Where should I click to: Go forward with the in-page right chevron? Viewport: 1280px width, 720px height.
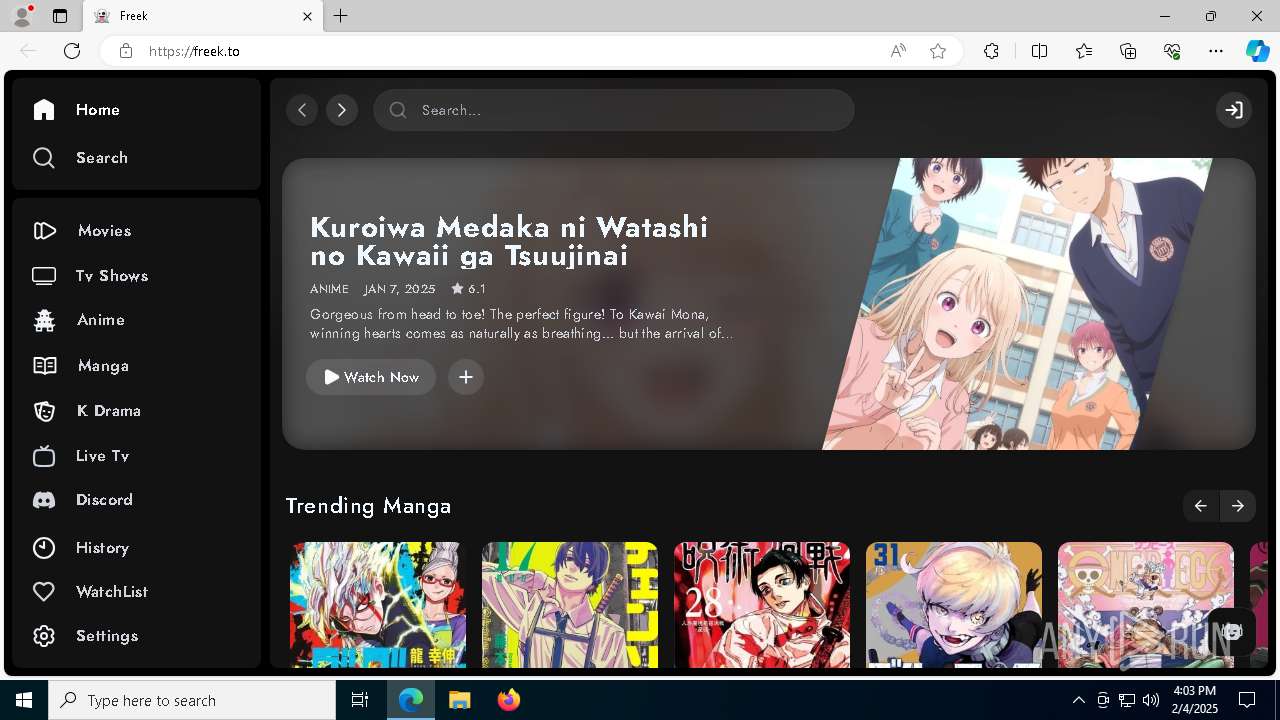pos(342,110)
